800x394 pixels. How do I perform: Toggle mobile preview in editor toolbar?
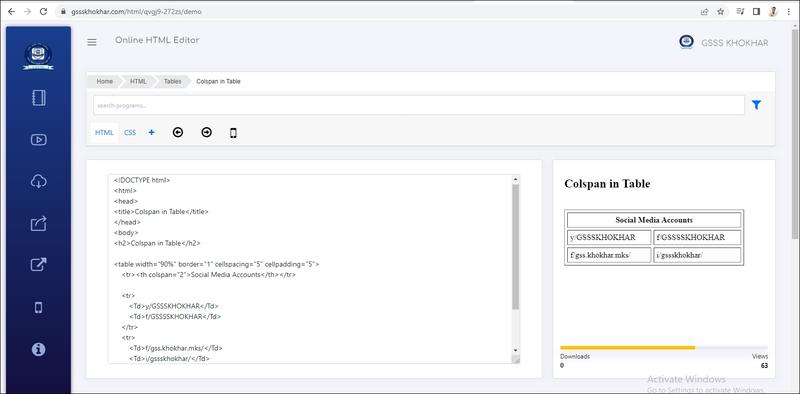[x=233, y=133]
